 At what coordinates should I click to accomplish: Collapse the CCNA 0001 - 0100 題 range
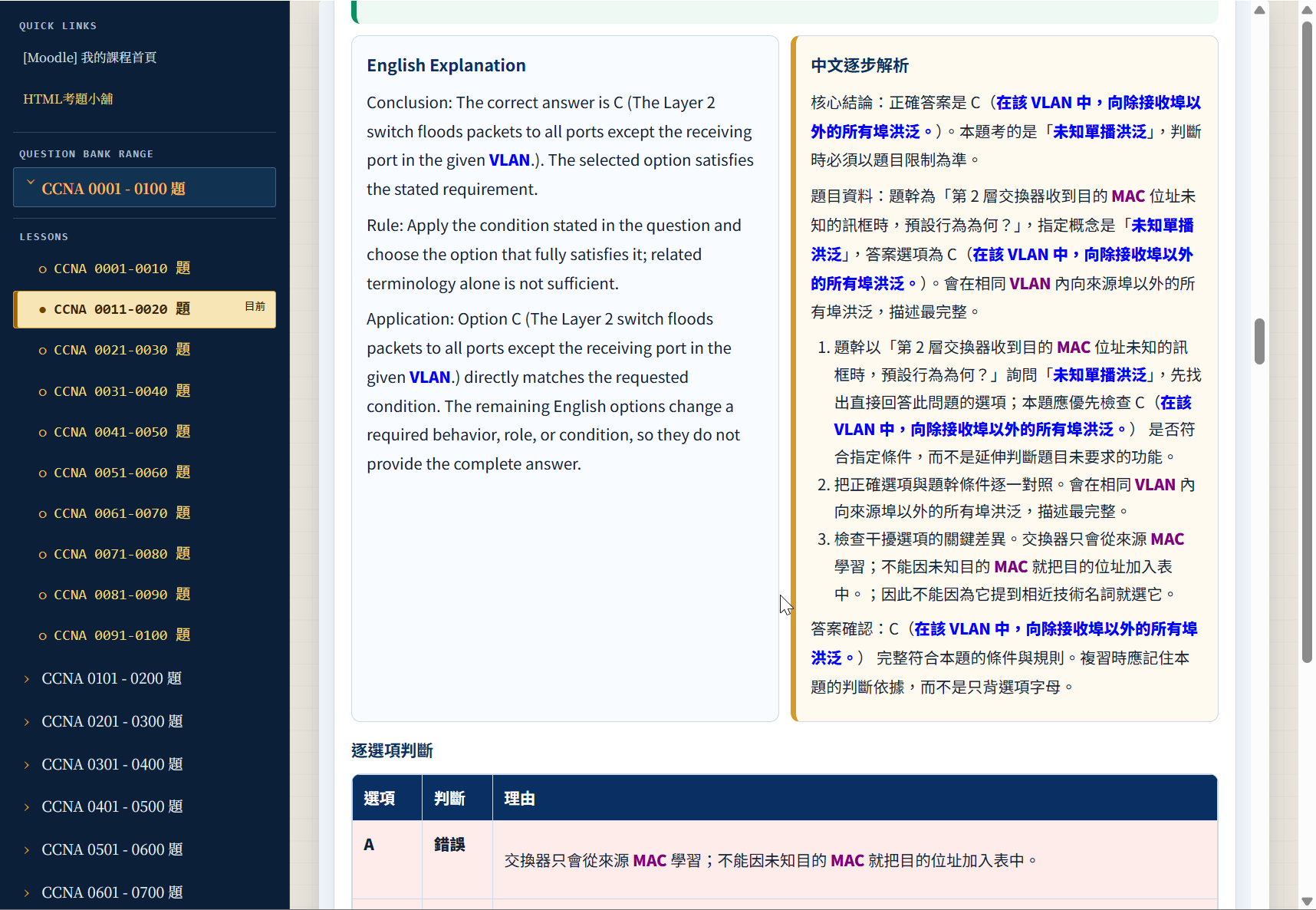144,187
